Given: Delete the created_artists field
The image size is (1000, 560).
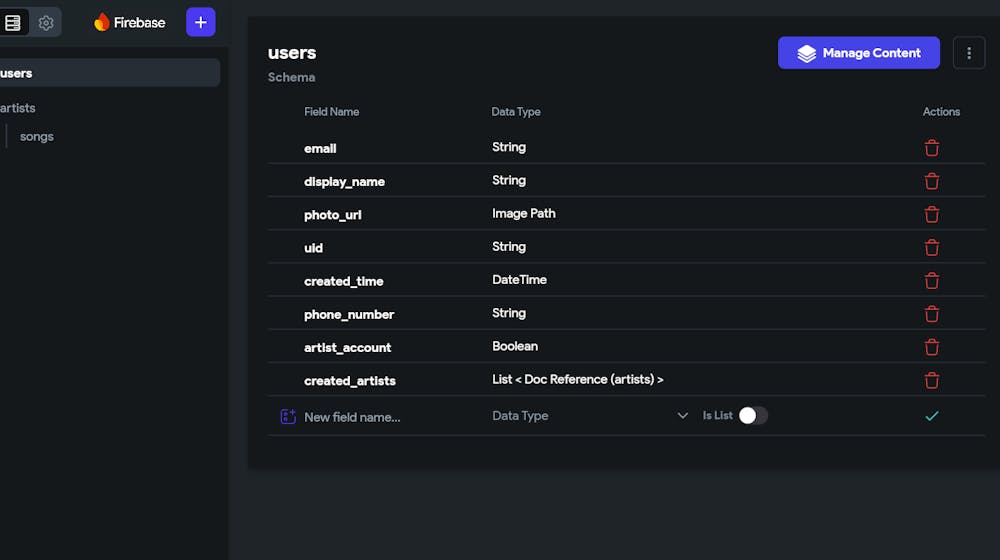Looking at the screenshot, I should 932,380.
